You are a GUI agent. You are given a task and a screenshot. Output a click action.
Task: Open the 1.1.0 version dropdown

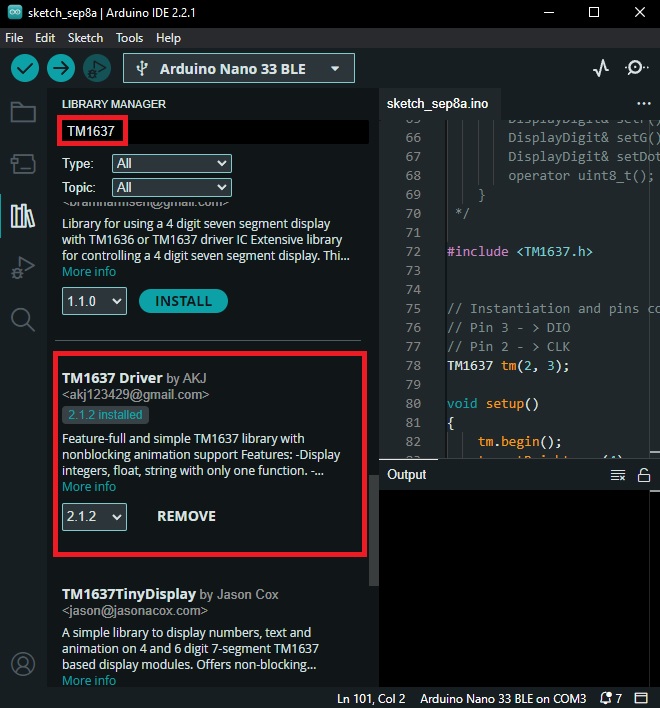pyautogui.click(x=94, y=301)
